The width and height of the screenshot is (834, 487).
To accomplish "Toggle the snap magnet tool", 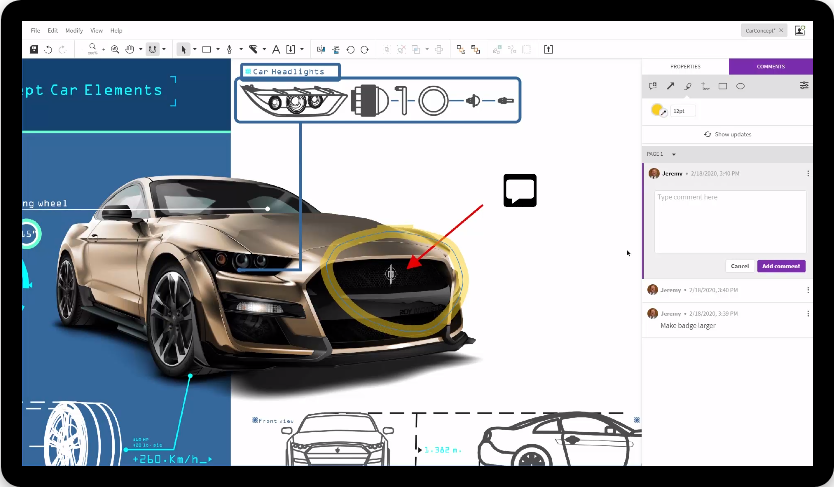I will click(152, 49).
